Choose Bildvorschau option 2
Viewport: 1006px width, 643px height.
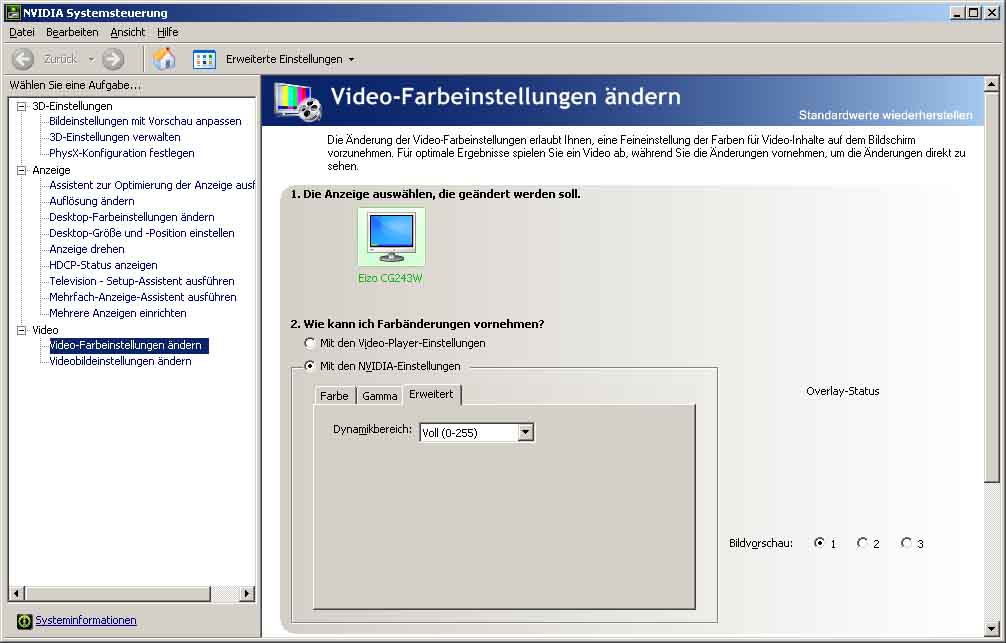click(862, 543)
